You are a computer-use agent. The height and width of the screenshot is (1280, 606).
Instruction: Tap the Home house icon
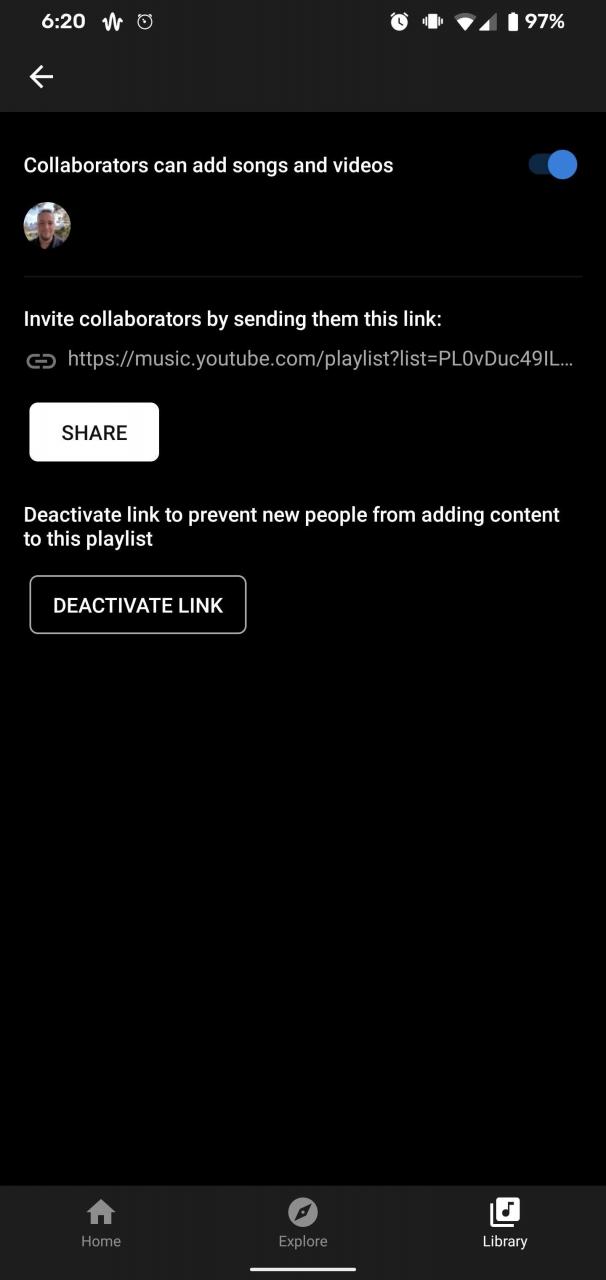(101, 1212)
